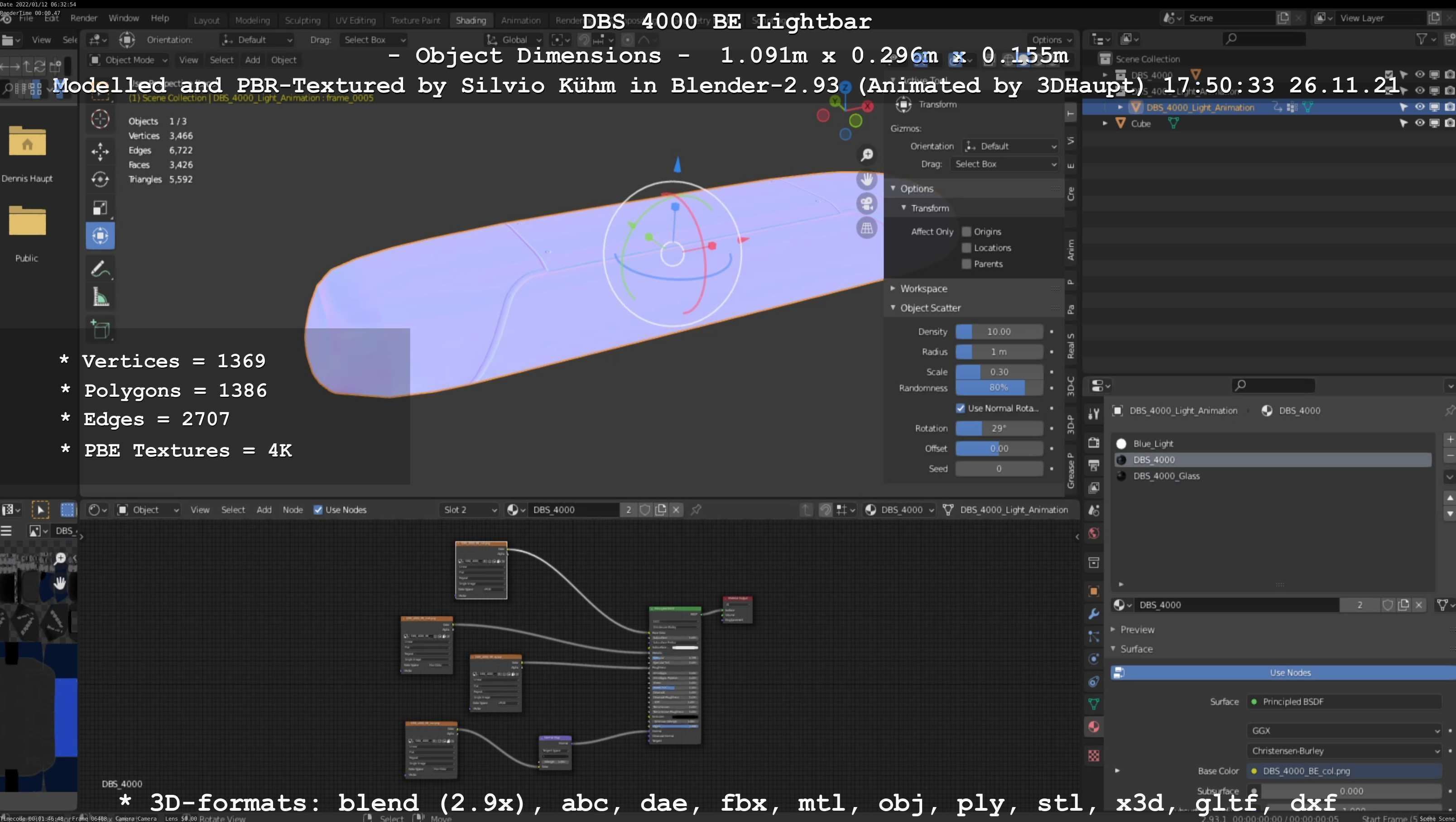The image size is (1456, 822).
Task: Open the Object Data mesh properties tab
Action: click(1094, 704)
